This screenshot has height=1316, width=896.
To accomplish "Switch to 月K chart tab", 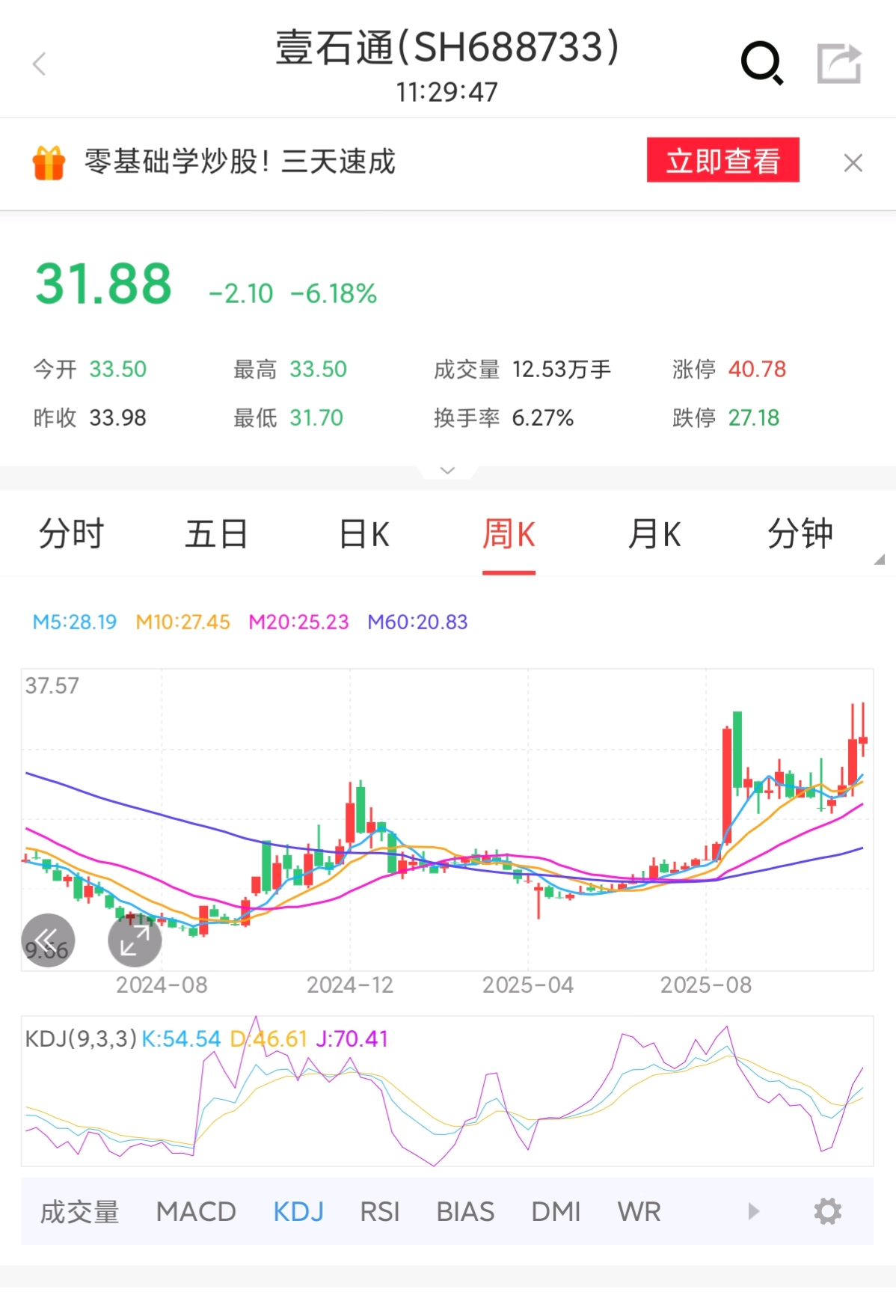I will (654, 534).
